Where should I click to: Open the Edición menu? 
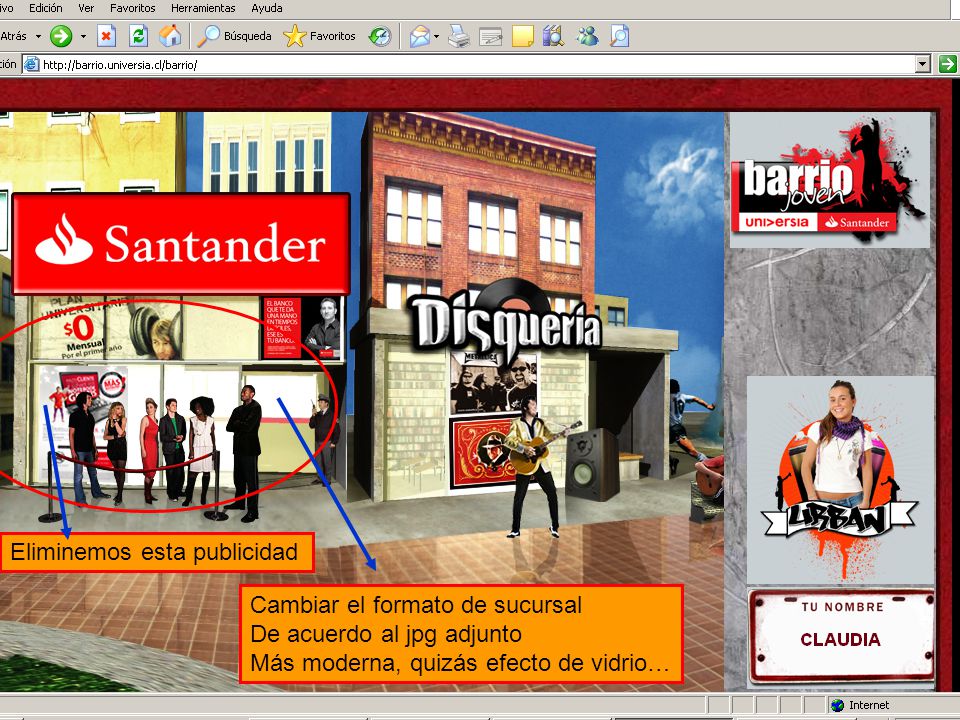pos(46,8)
